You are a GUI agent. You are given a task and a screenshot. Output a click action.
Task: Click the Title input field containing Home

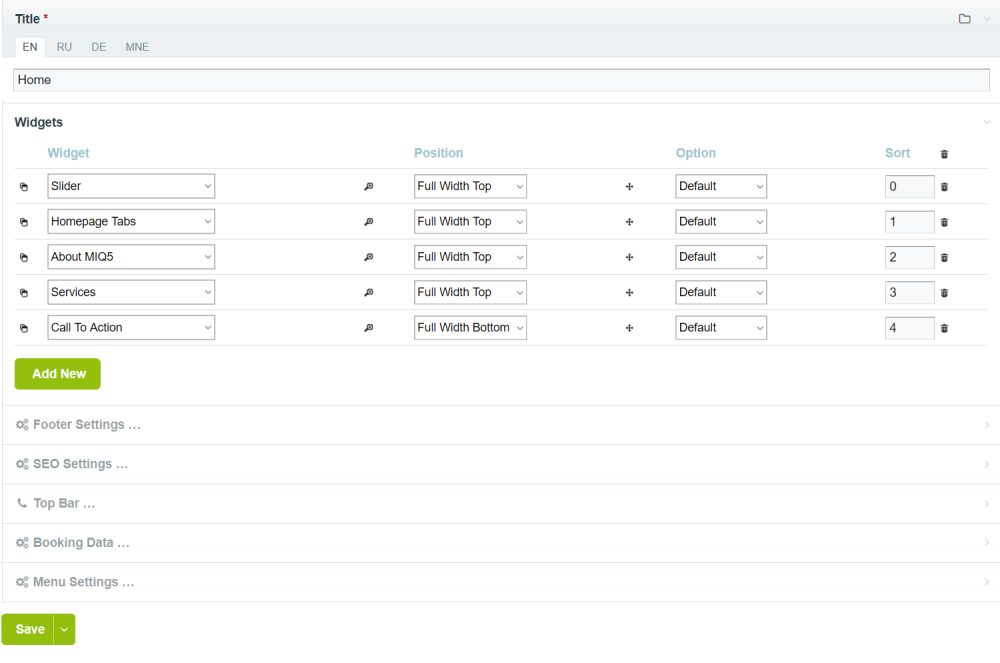pos(500,80)
